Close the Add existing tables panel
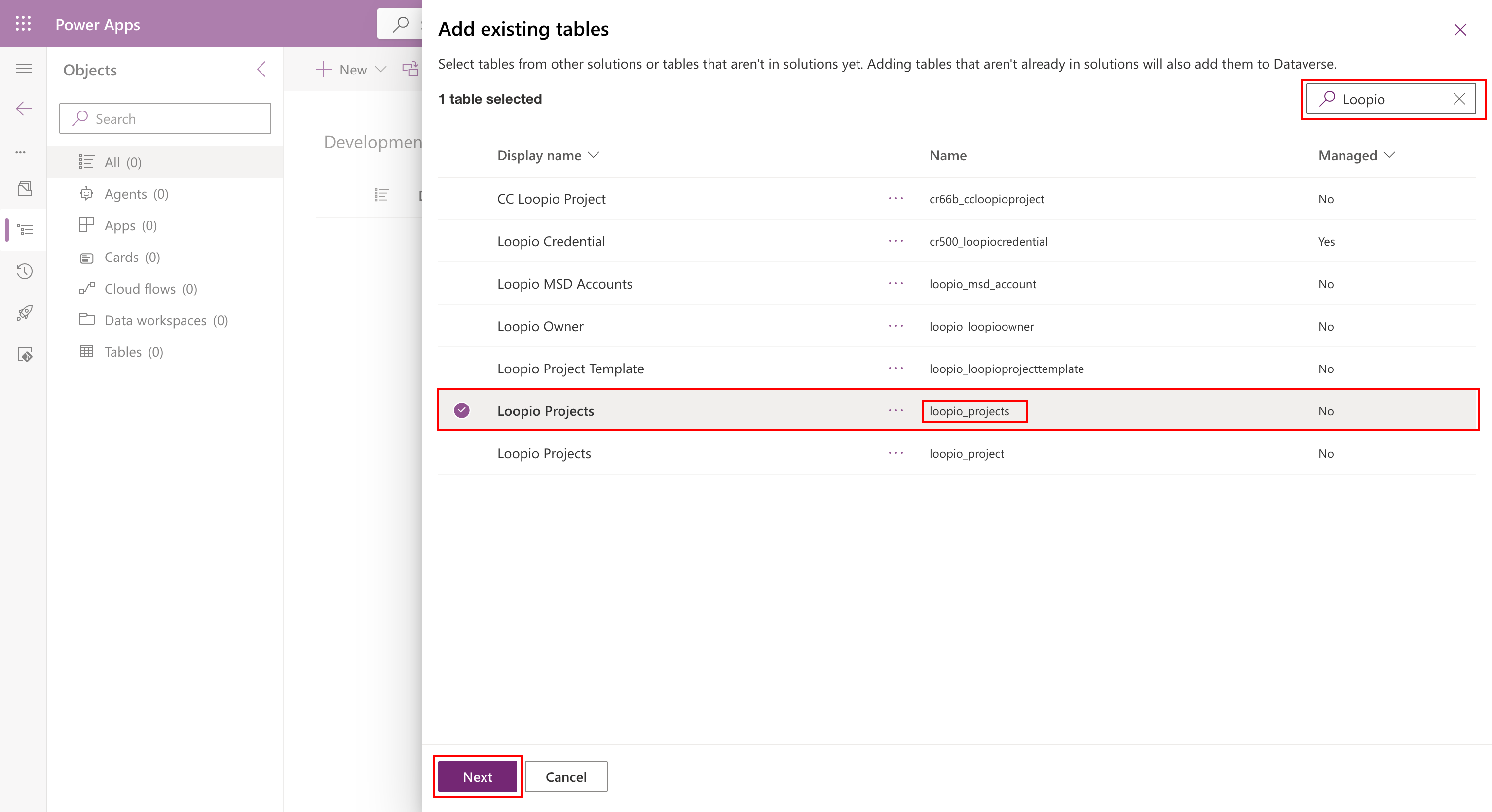The width and height of the screenshot is (1492, 812). (1460, 30)
